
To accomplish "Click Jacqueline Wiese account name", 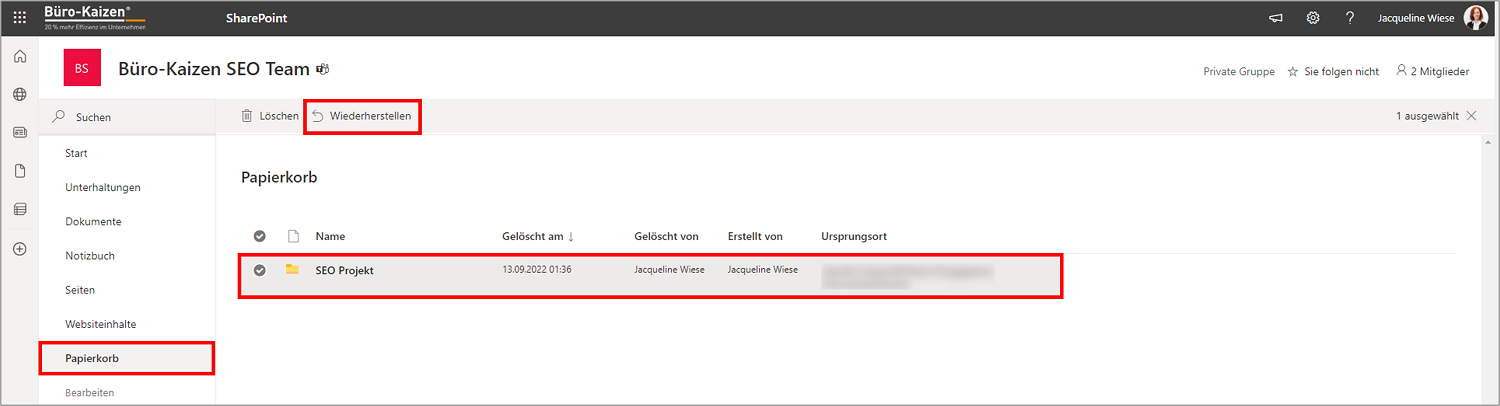I will 1416,18.
